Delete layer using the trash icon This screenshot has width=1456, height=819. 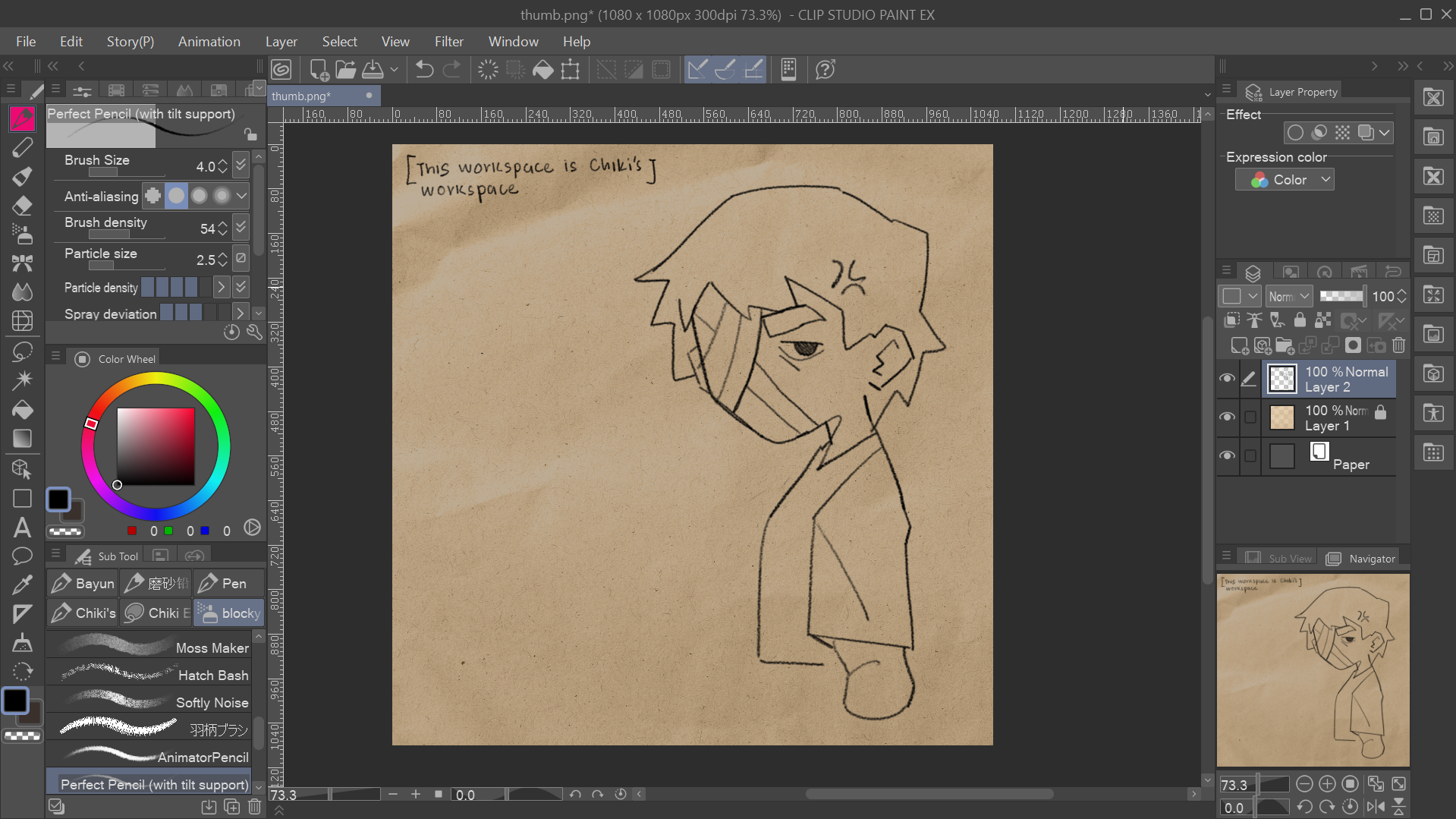tap(1398, 346)
